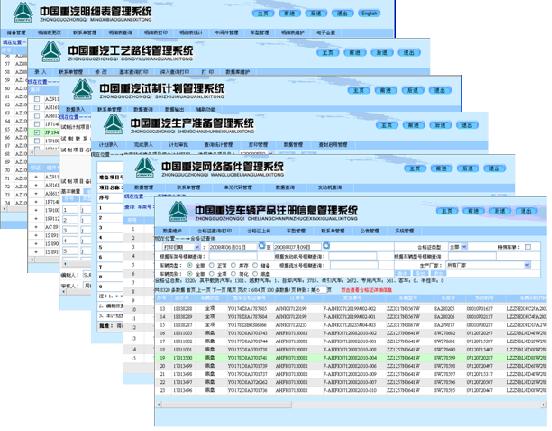Open 电子会签 in the 明细表 window menu
The height and width of the screenshot is (431, 552).
pyautogui.click(x=325, y=33)
